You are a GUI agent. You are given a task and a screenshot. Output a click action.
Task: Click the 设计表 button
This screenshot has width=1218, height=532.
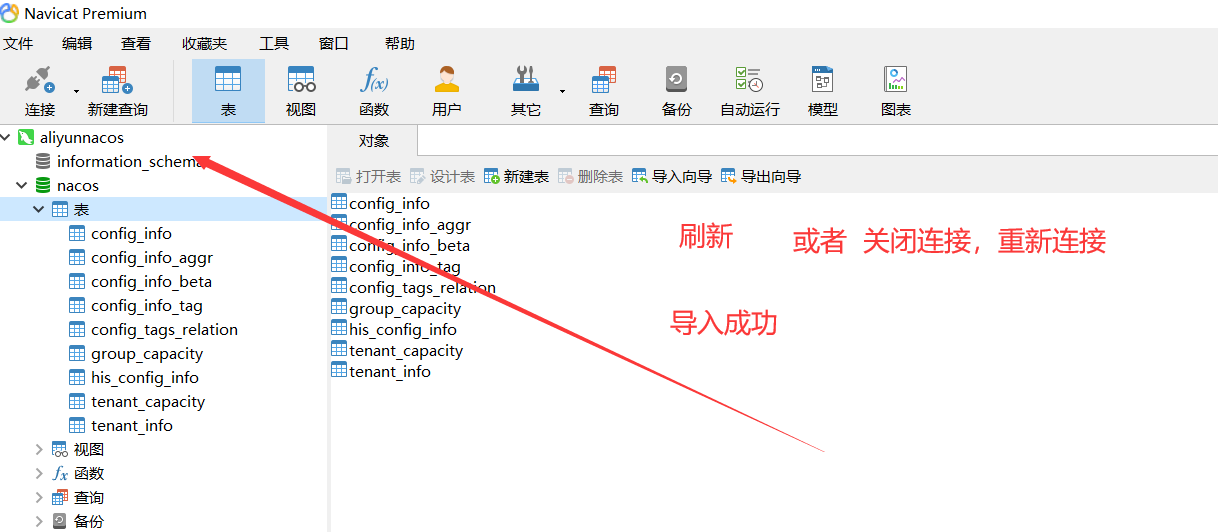click(442, 176)
